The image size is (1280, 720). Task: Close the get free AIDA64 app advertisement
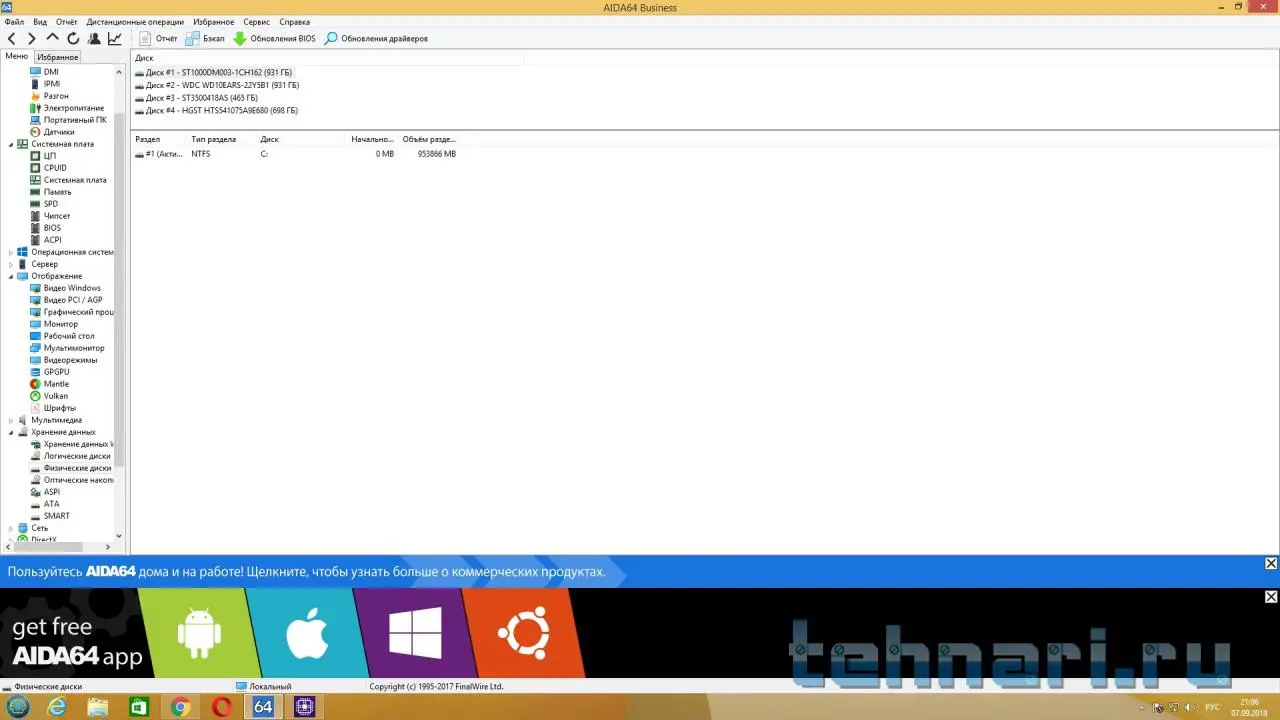click(1271, 597)
